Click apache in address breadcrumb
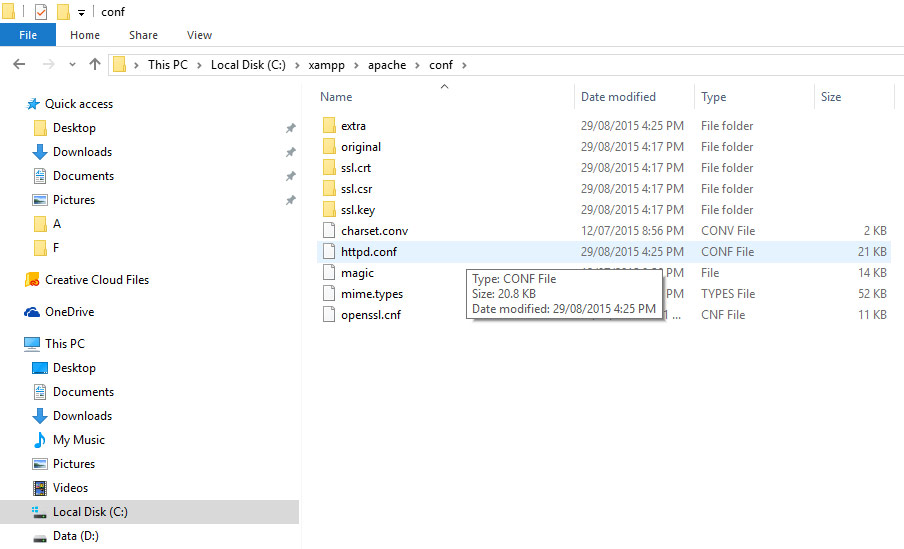 (387, 65)
